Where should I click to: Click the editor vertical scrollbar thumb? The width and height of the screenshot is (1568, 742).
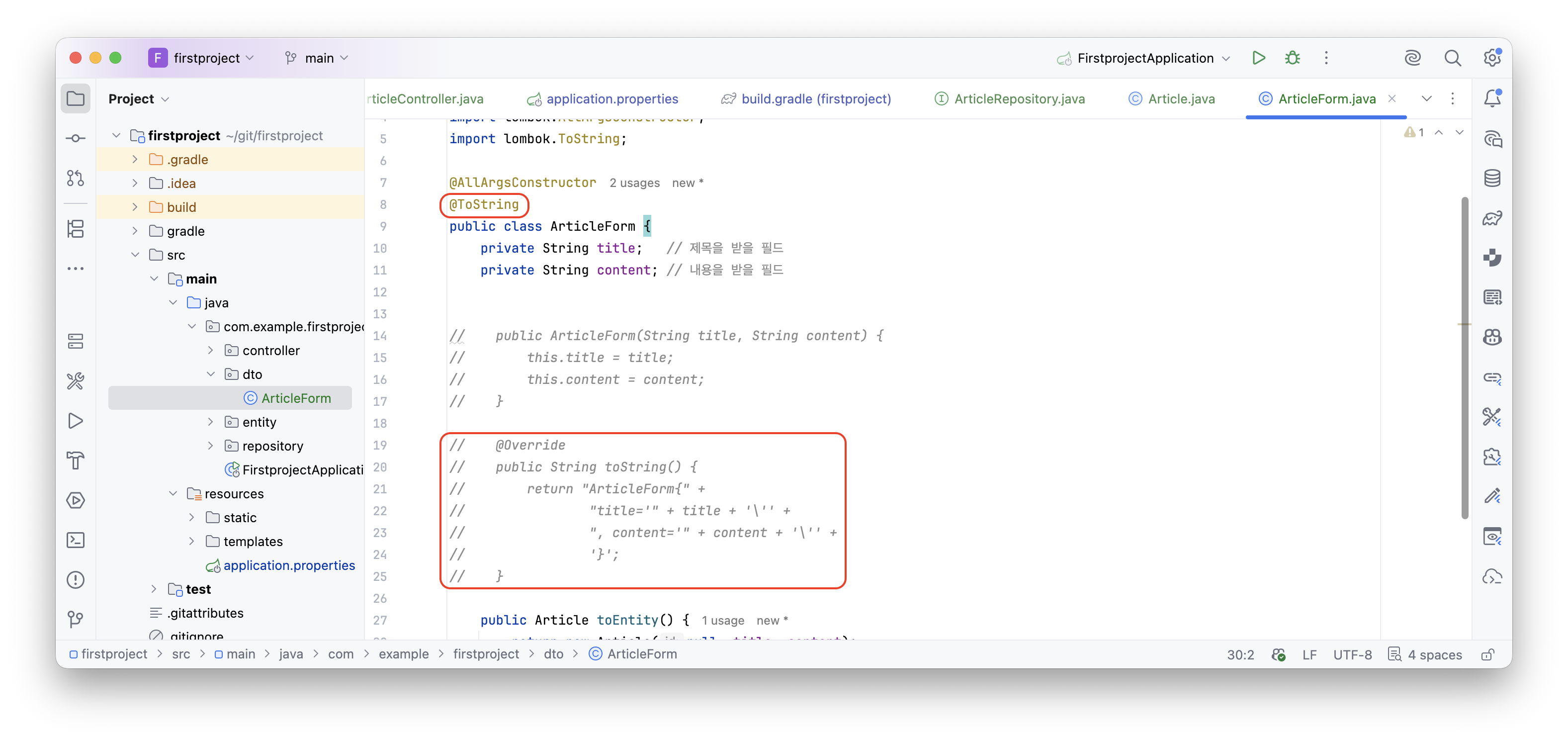pos(1465,357)
